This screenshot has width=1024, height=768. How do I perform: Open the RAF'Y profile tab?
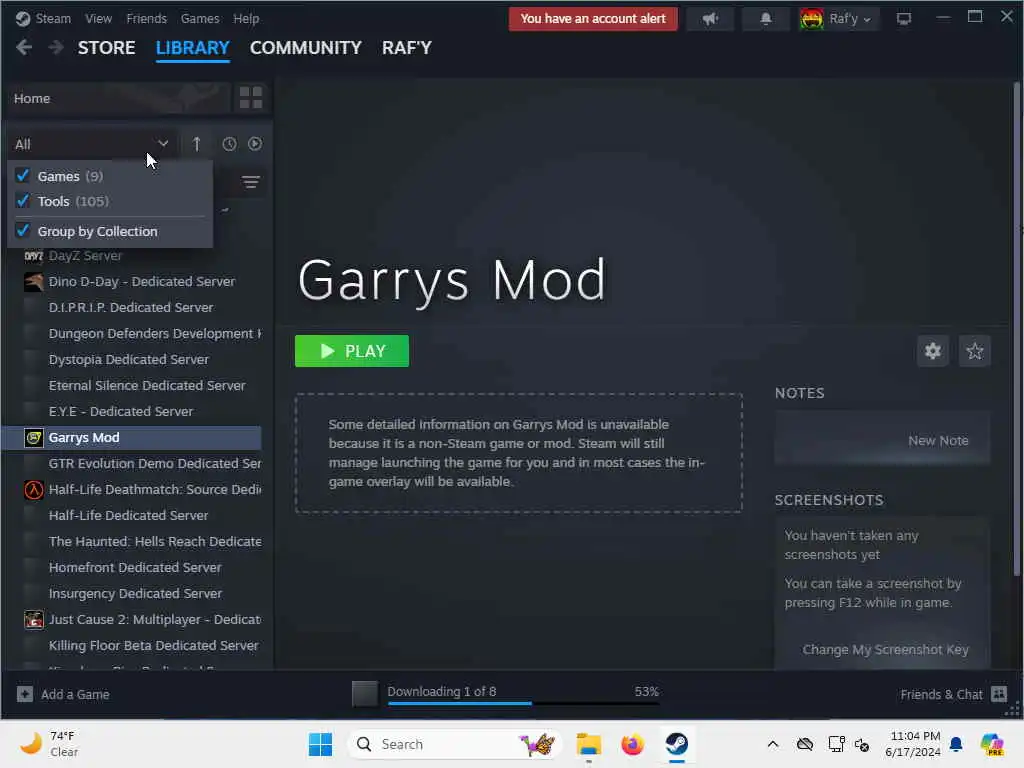pyautogui.click(x=407, y=48)
